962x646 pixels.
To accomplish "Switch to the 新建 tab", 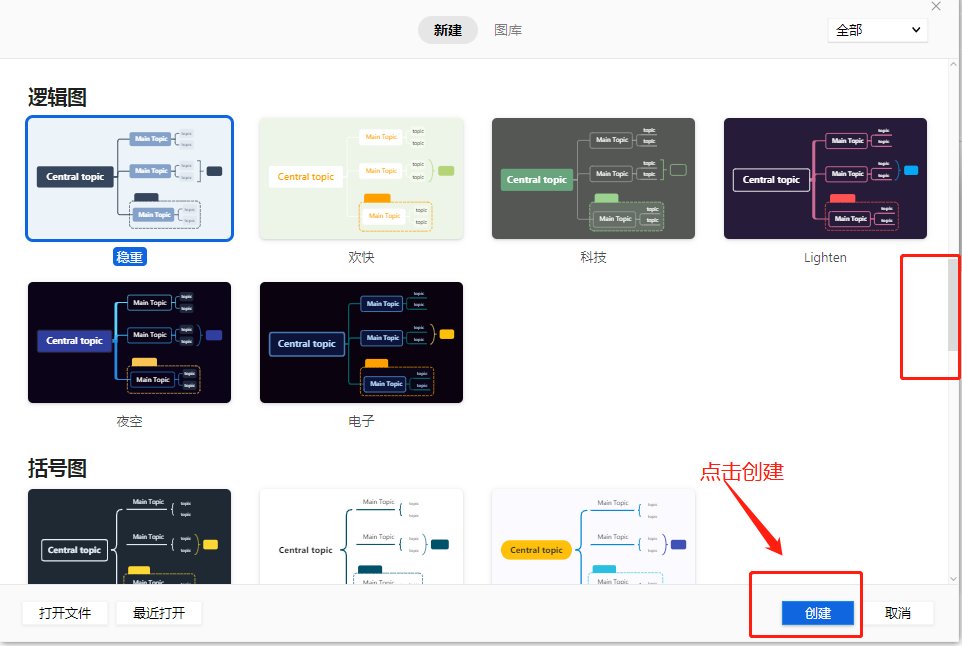I will click(447, 30).
